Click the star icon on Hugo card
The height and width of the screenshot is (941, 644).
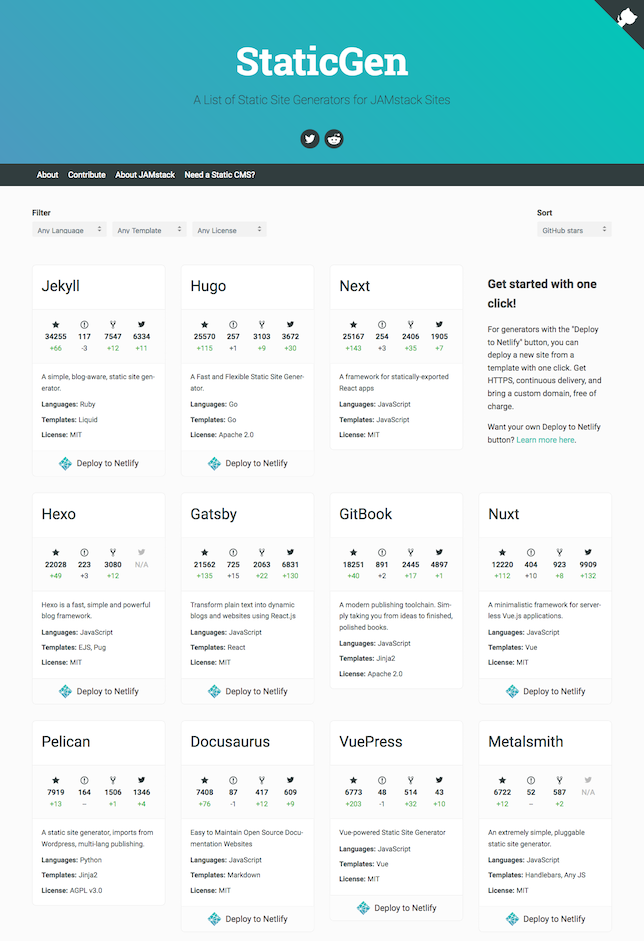[x=205, y=325]
